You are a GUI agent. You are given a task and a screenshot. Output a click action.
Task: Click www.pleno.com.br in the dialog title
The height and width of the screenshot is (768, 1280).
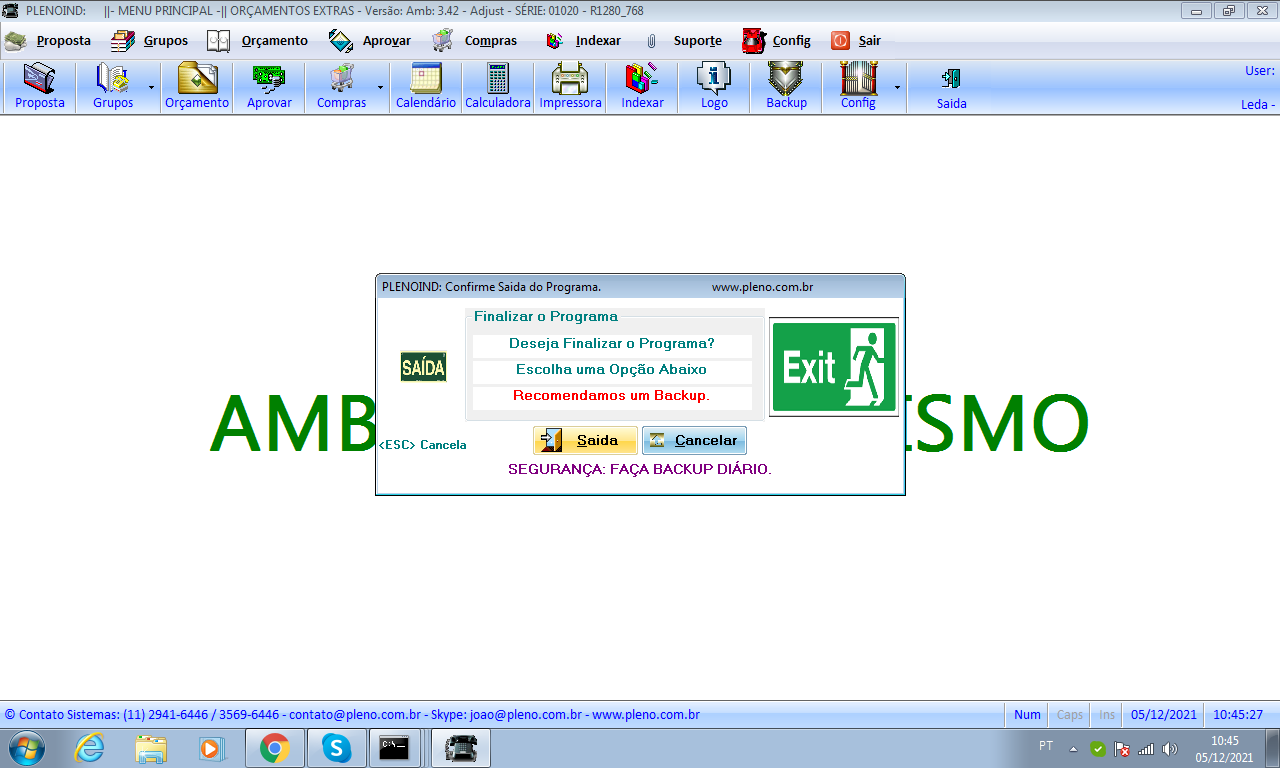[762, 287]
